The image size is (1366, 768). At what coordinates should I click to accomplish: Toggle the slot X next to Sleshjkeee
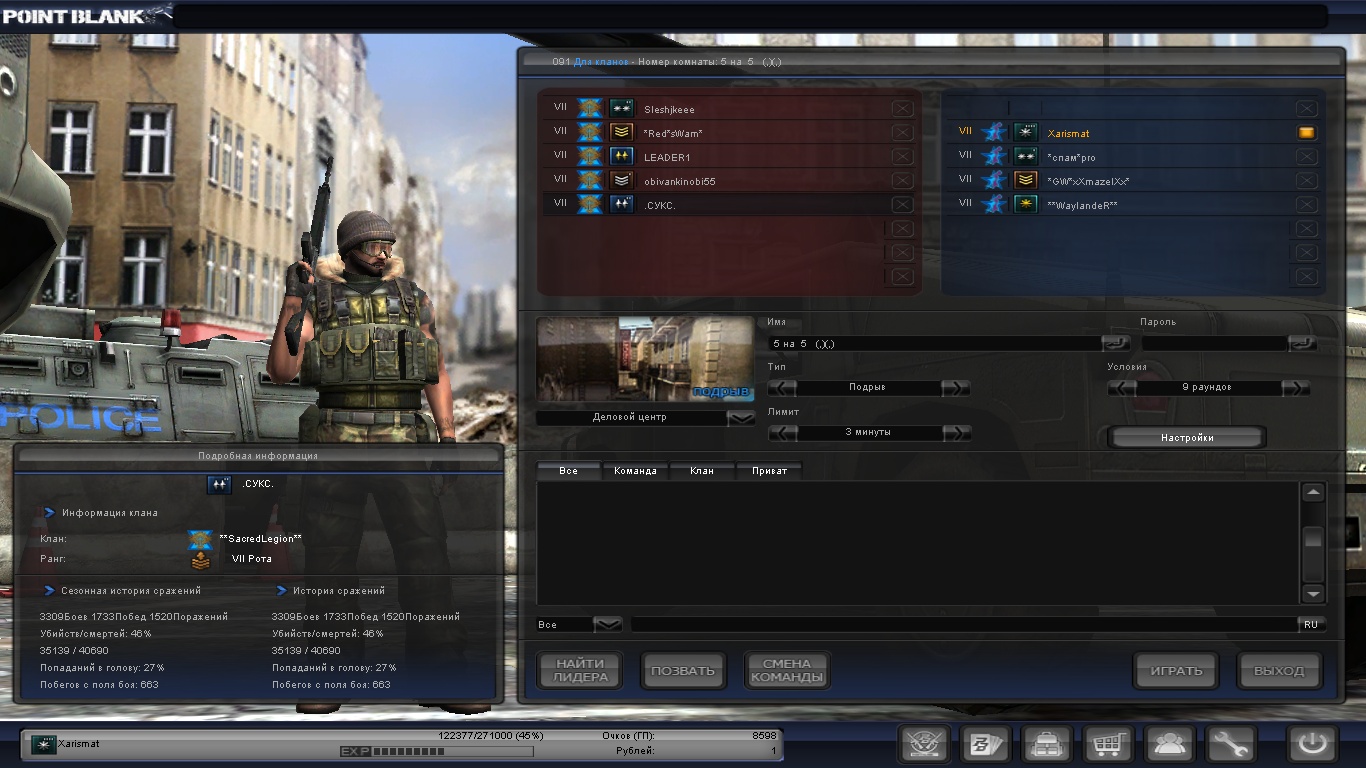[x=902, y=109]
